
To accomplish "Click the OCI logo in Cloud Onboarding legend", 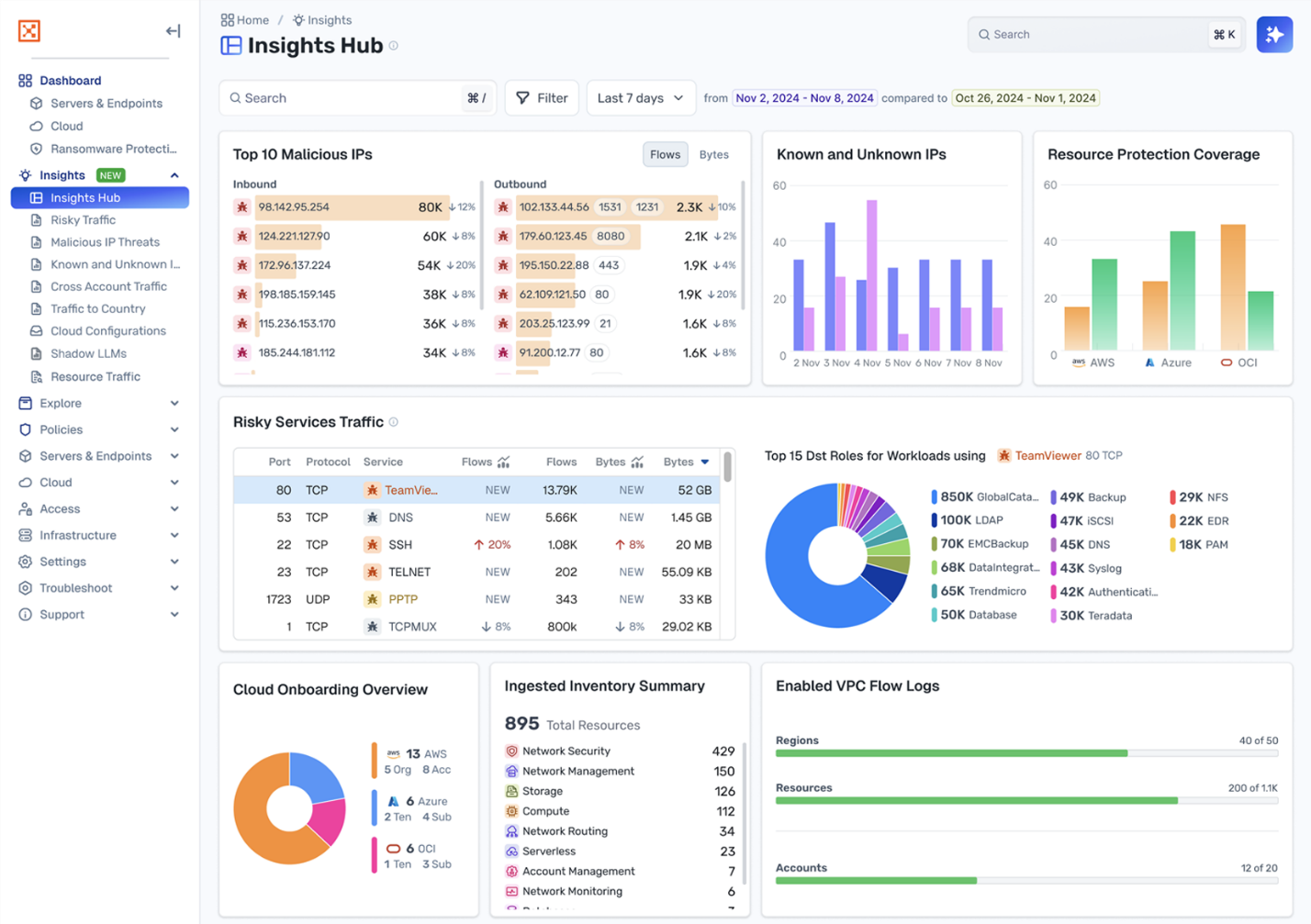I will tap(393, 849).
